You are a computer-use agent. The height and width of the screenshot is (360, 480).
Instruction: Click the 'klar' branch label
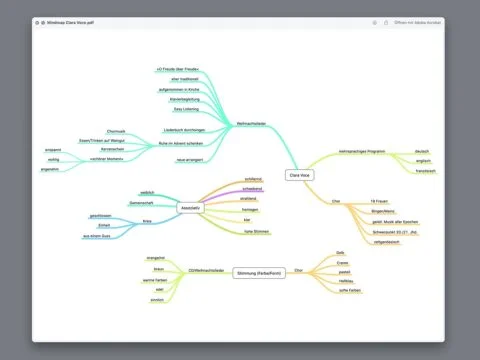(247, 220)
